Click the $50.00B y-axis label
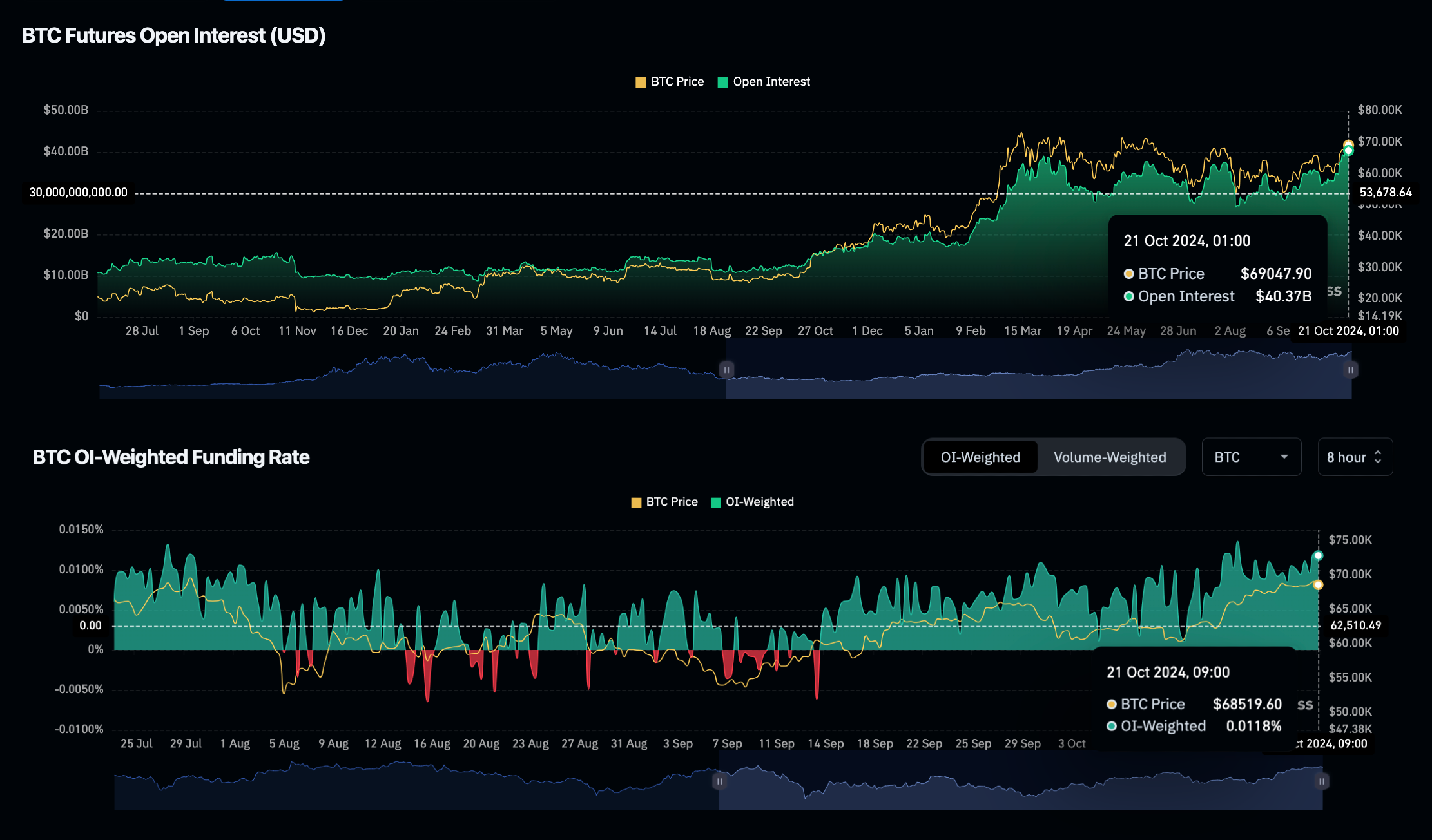The width and height of the screenshot is (1432, 840). click(66, 110)
